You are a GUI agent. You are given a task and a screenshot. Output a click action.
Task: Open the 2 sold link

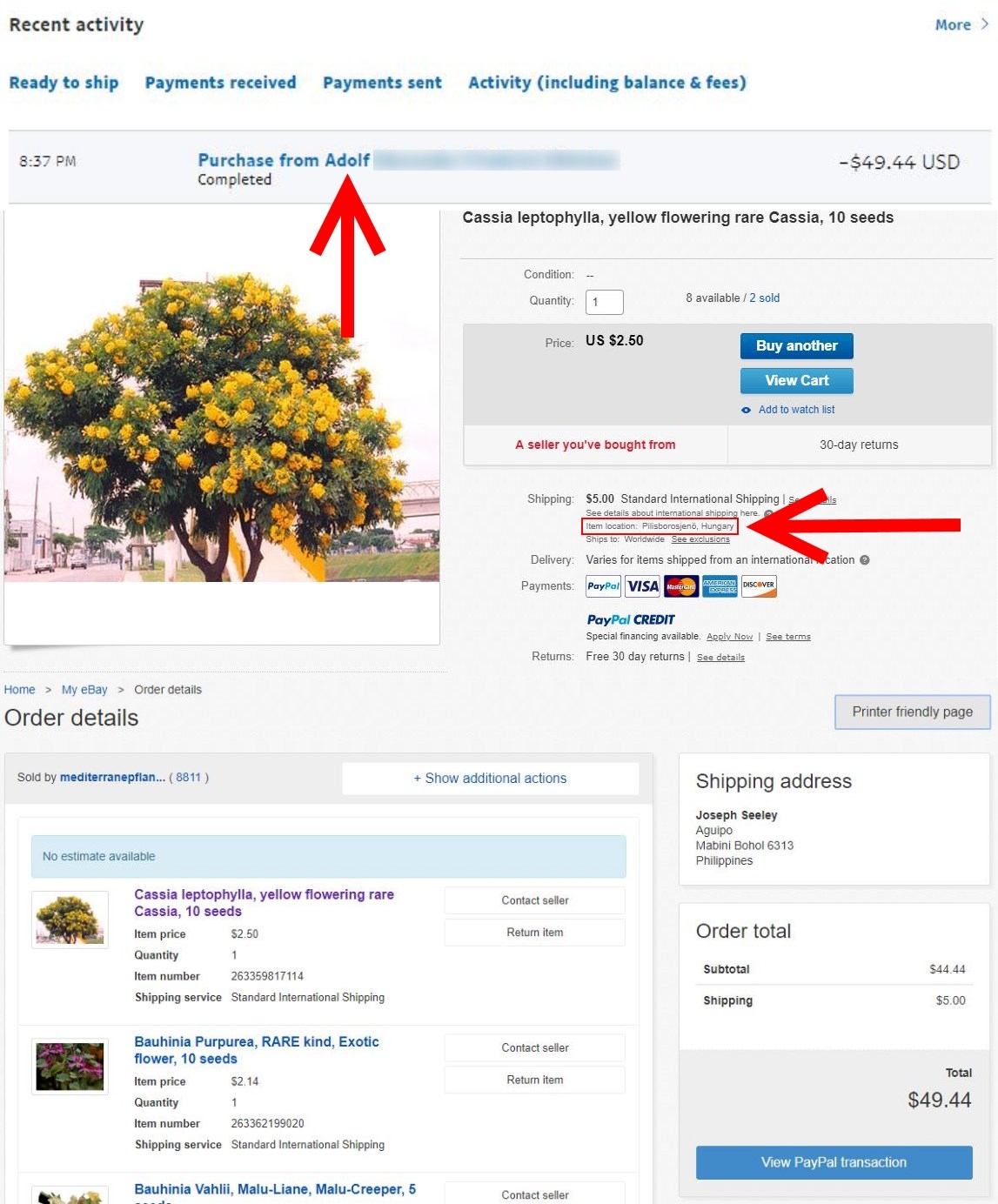[x=765, y=298]
